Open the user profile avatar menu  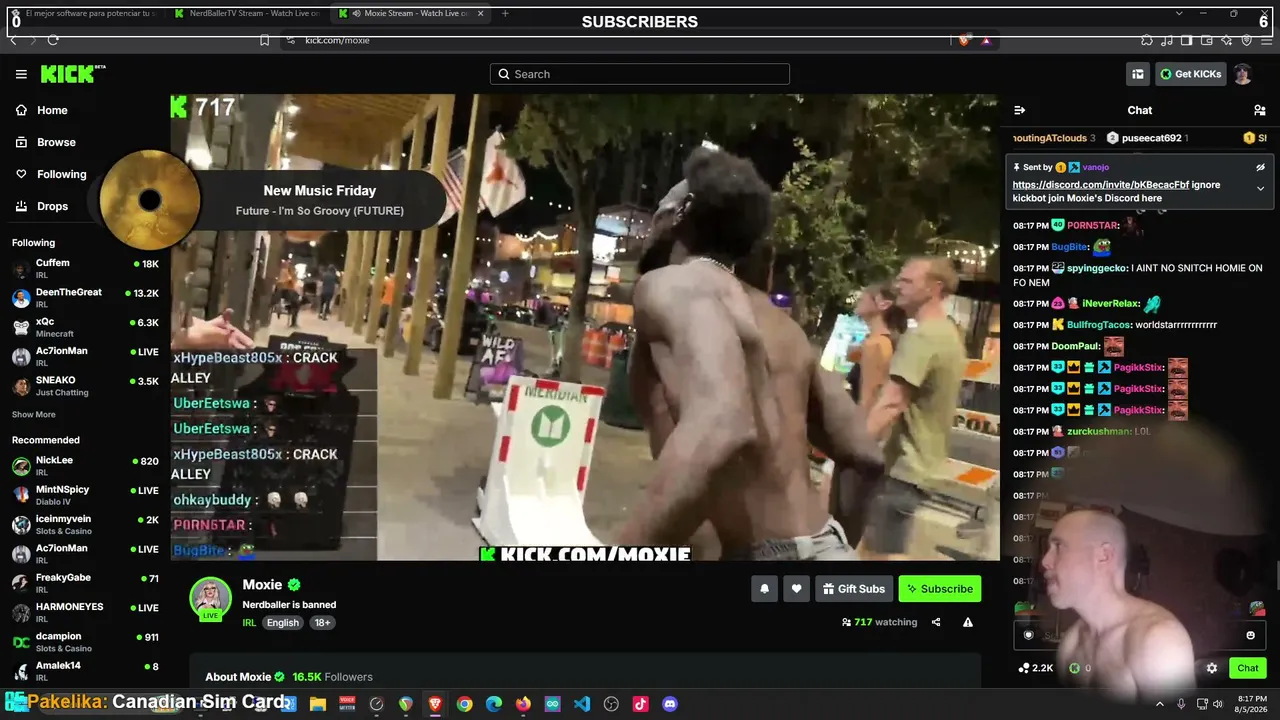pyautogui.click(x=1243, y=74)
